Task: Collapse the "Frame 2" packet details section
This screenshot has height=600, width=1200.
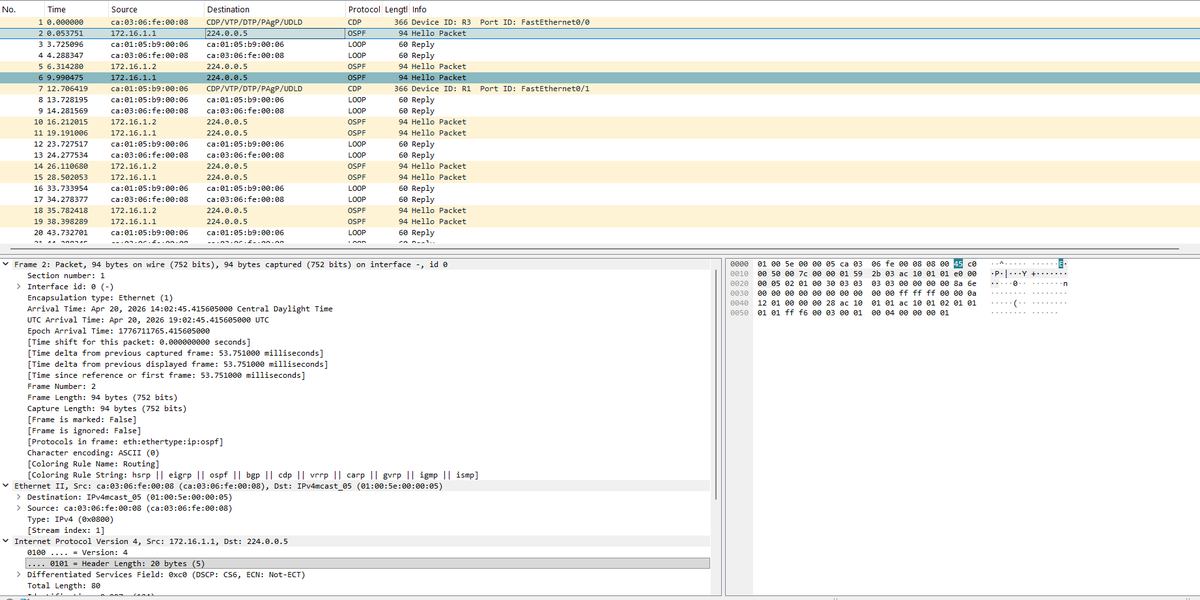Action: [x=8, y=264]
